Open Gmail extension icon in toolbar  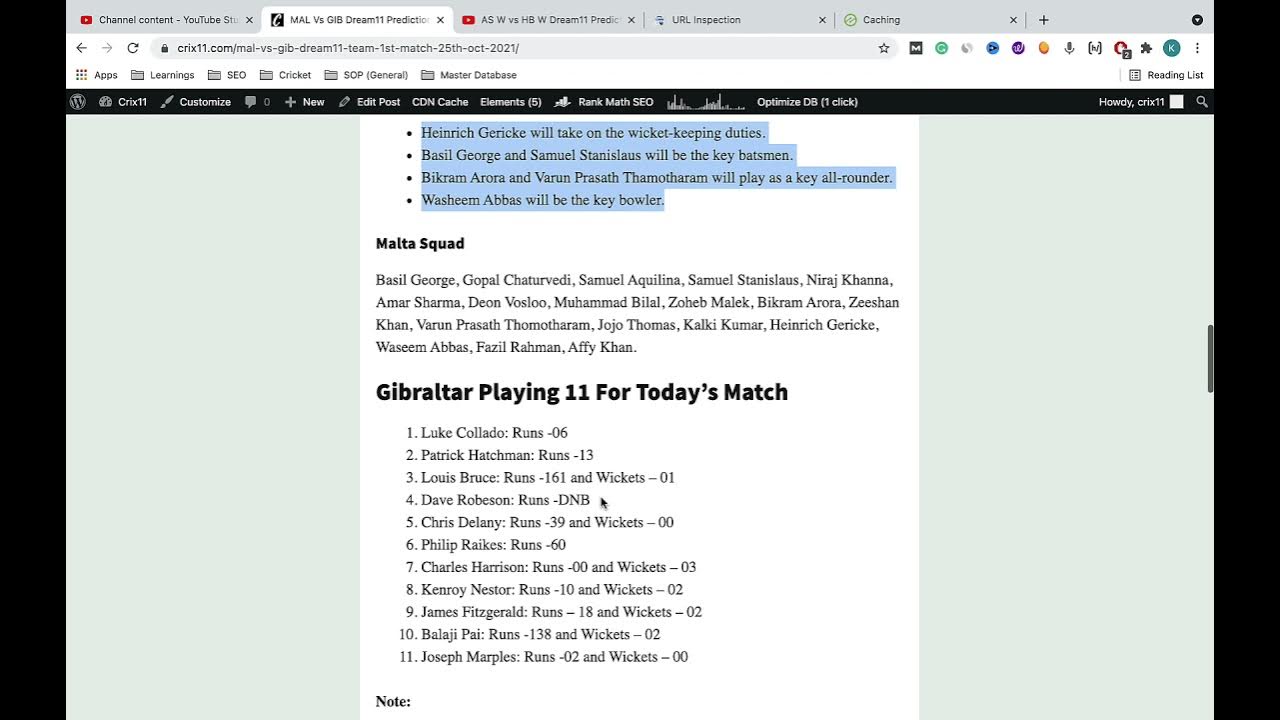915,48
